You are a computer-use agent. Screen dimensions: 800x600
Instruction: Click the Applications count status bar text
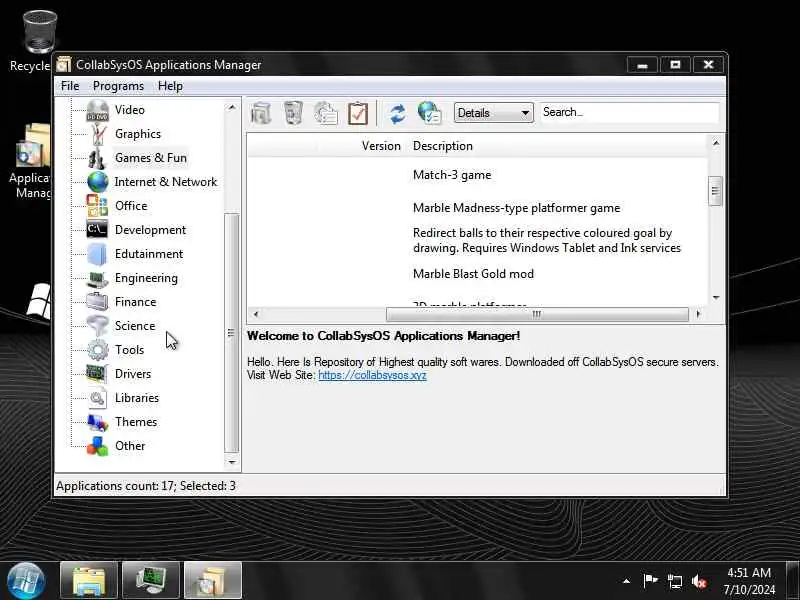pyautogui.click(x=146, y=486)
